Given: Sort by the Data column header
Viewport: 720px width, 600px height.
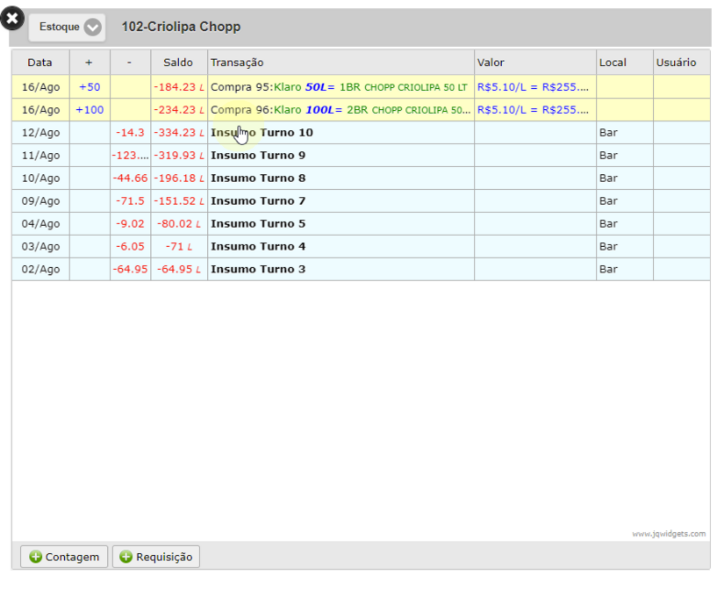Looking at the screenshot, I should coord(40,62).
